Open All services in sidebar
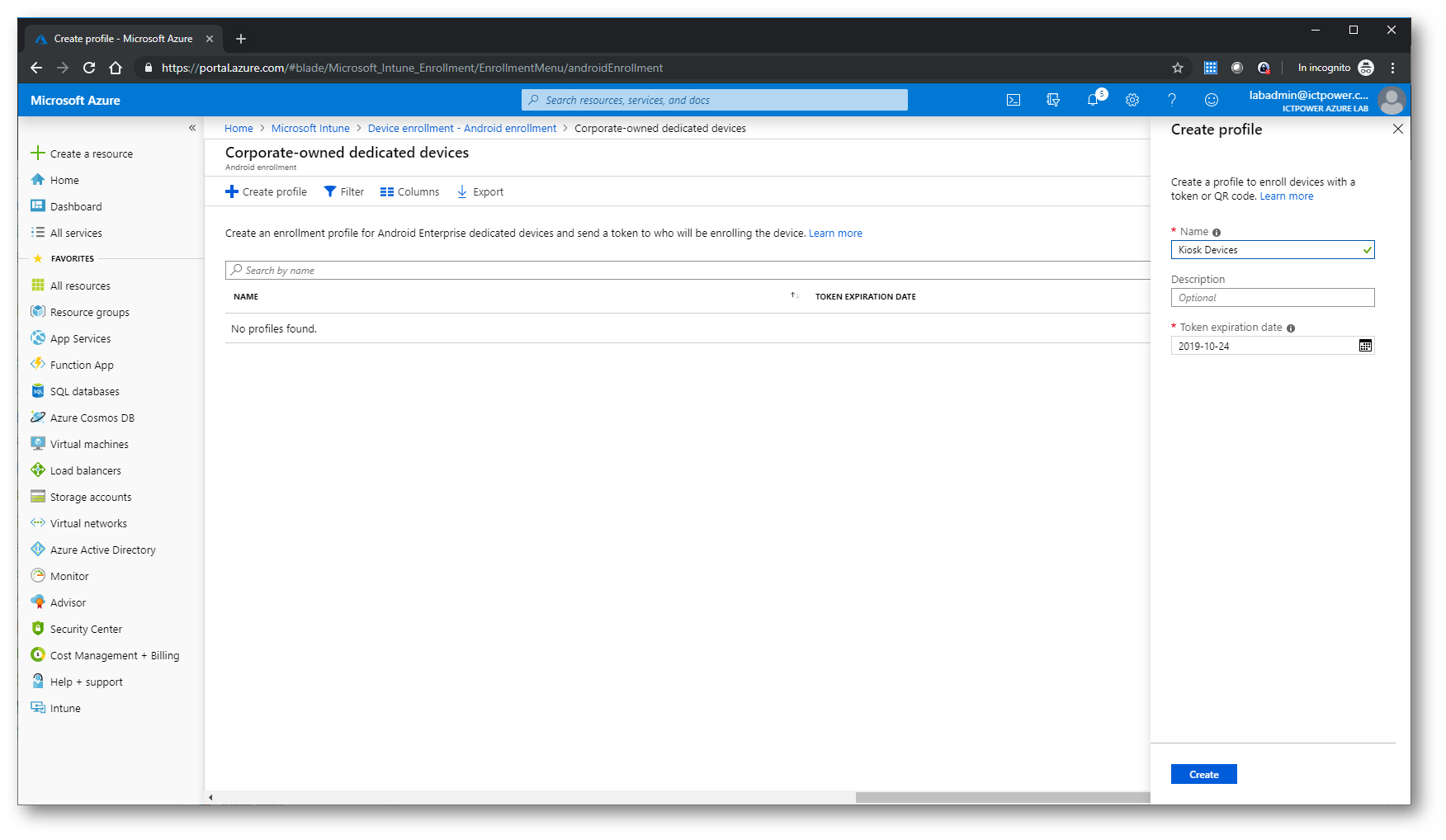This screenshot has height=840, width=1446. coord(66,233)
